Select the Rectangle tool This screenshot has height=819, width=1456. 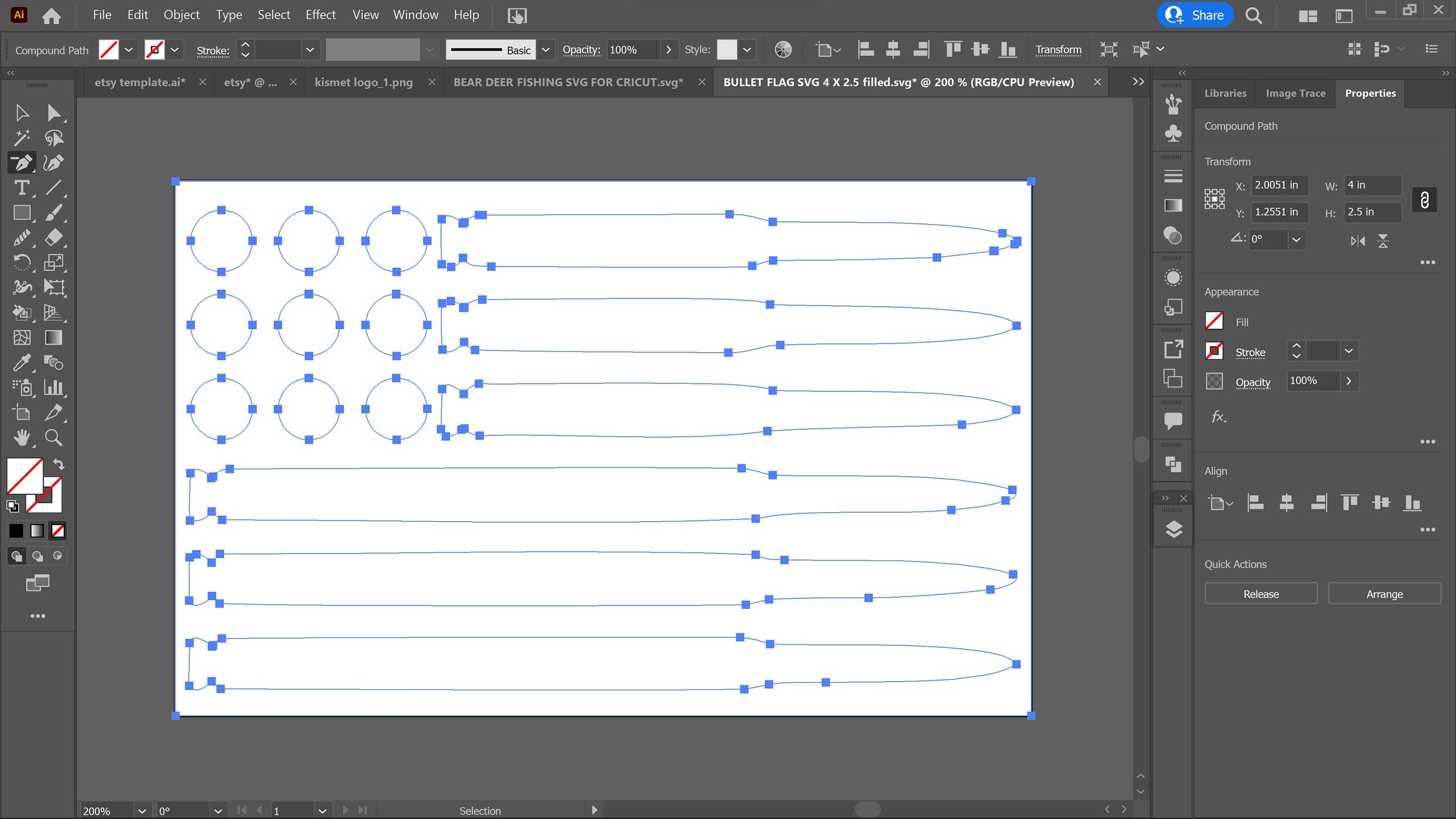[x=22, y=212]
